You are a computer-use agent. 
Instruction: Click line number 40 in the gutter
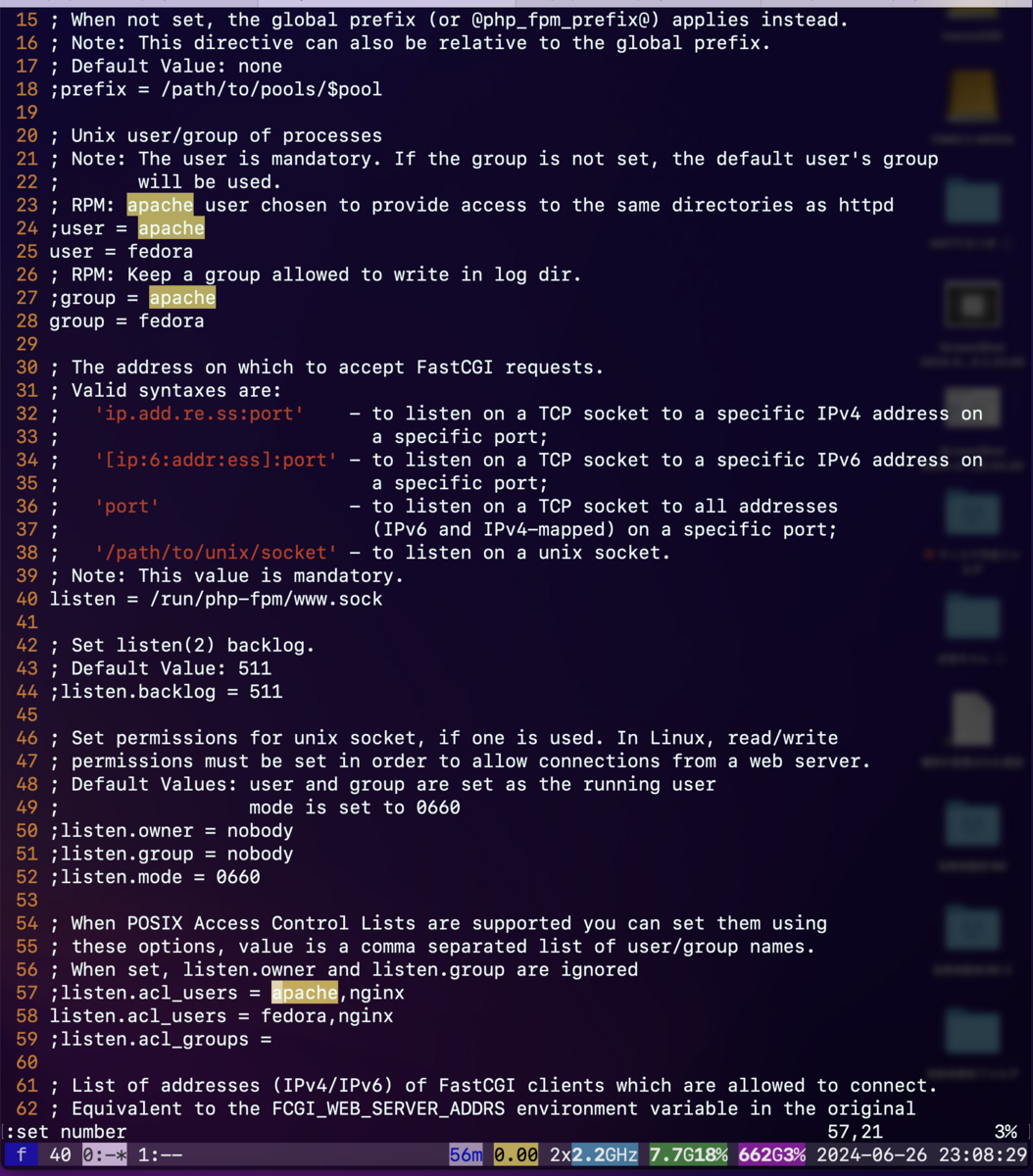[27, 599]
